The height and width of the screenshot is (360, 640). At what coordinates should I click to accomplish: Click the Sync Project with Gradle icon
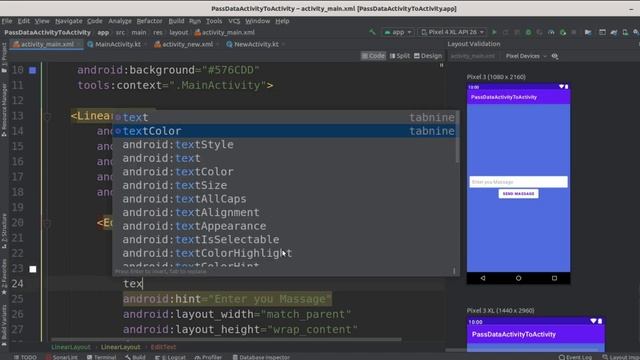coord(614,32)
